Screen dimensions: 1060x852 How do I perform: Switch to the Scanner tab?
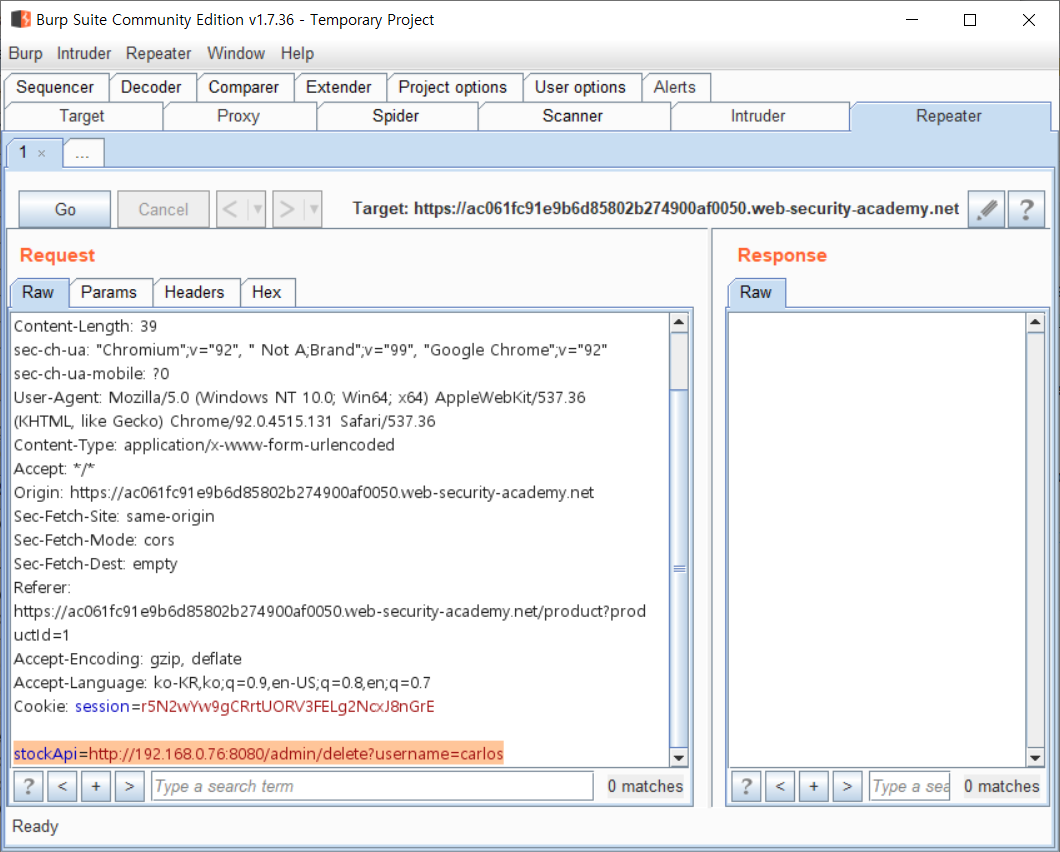[x=573, y=116]
